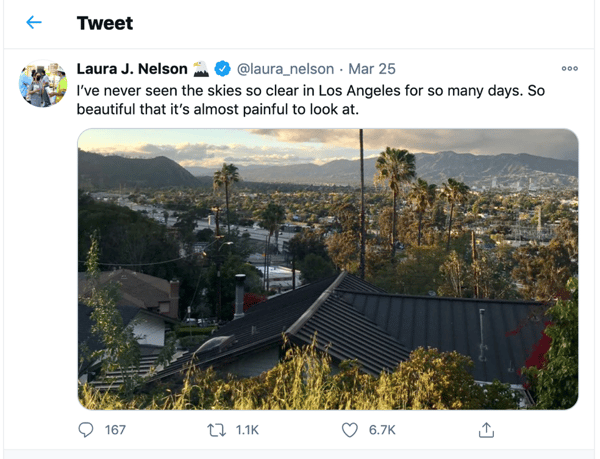
Task: Click the 1.1K retweets count
Action: [247, 430]
